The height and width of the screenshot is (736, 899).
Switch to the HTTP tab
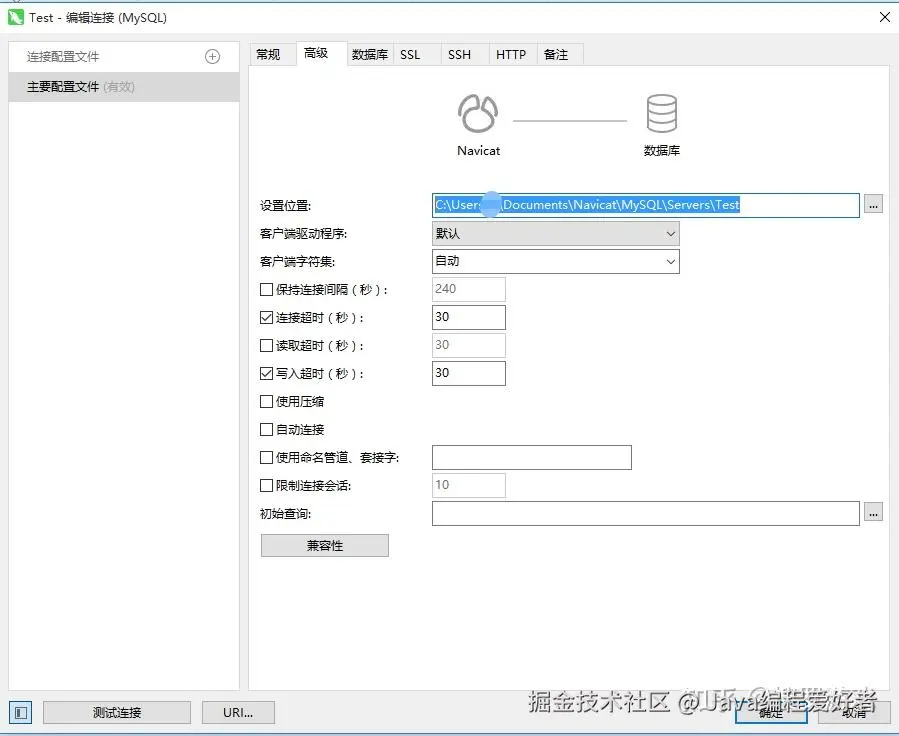(511, 54)
